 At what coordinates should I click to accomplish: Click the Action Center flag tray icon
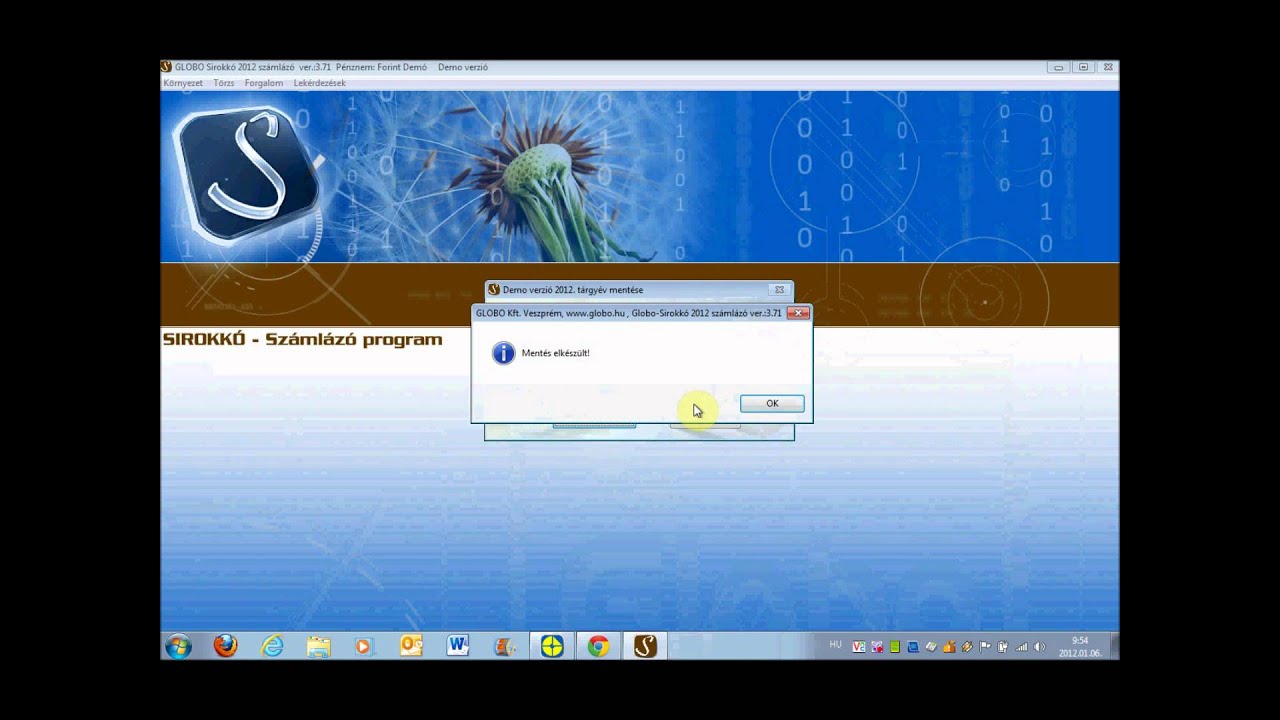tap(985, 647)
